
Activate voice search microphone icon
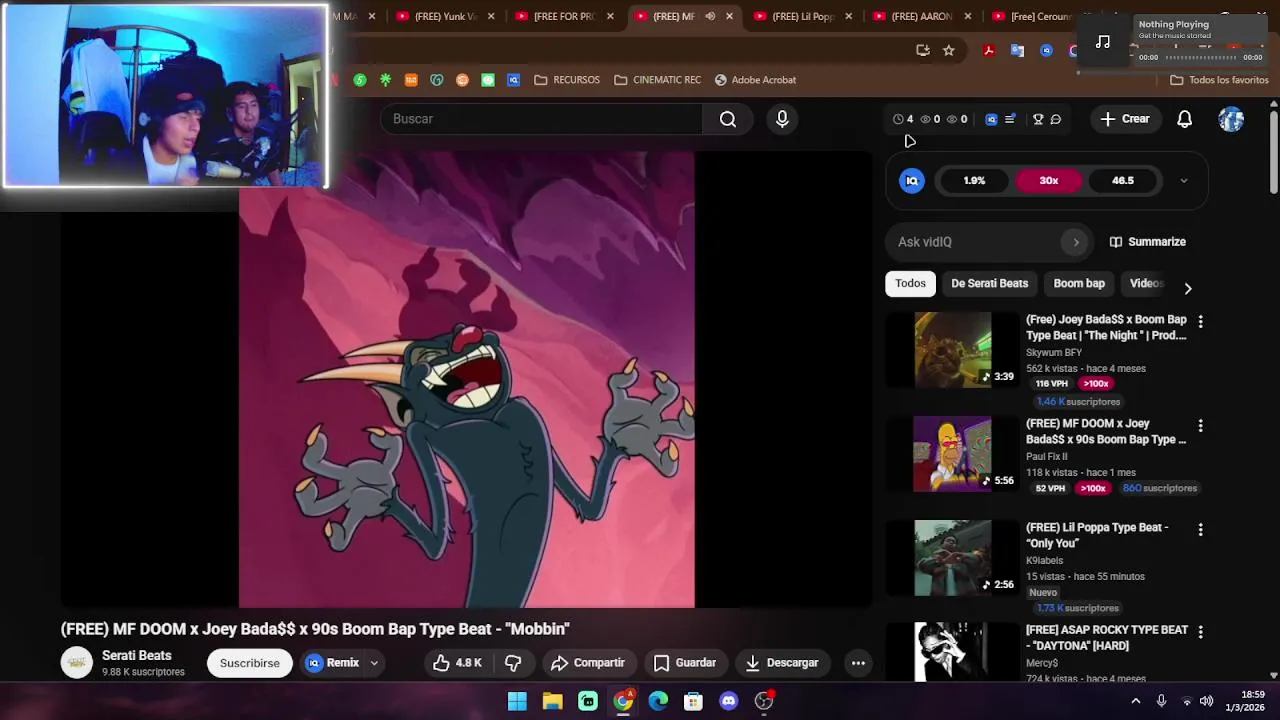click(x=782, y=119)
